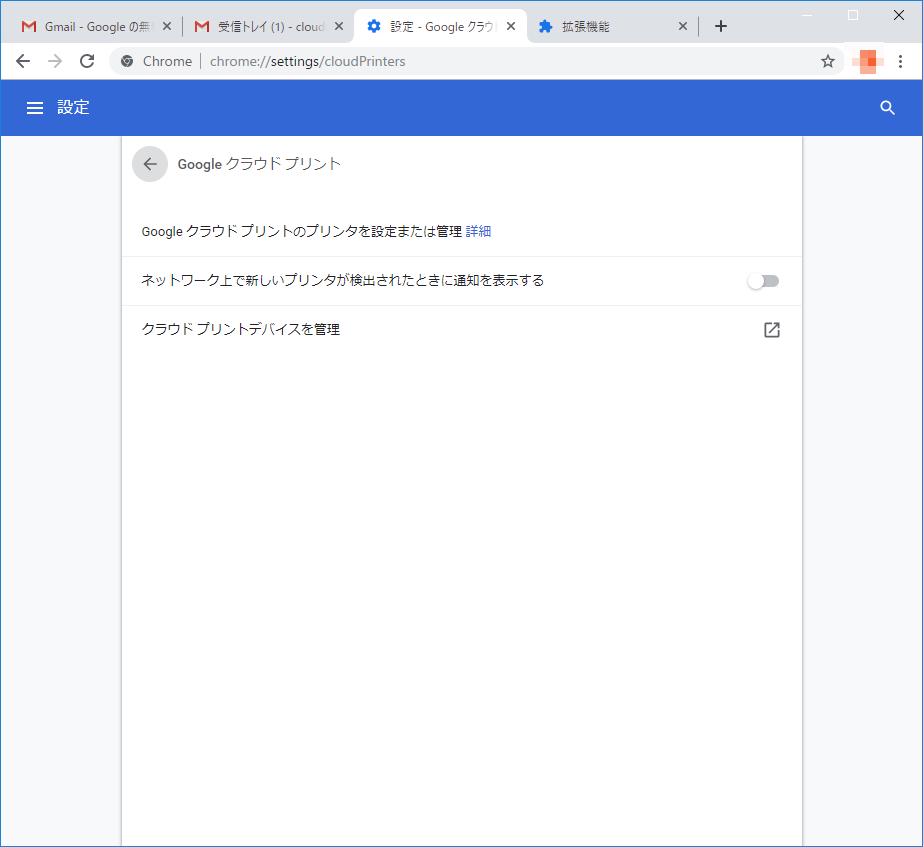
Task: Click the browser forward arrow
Action: pos(55,61)
